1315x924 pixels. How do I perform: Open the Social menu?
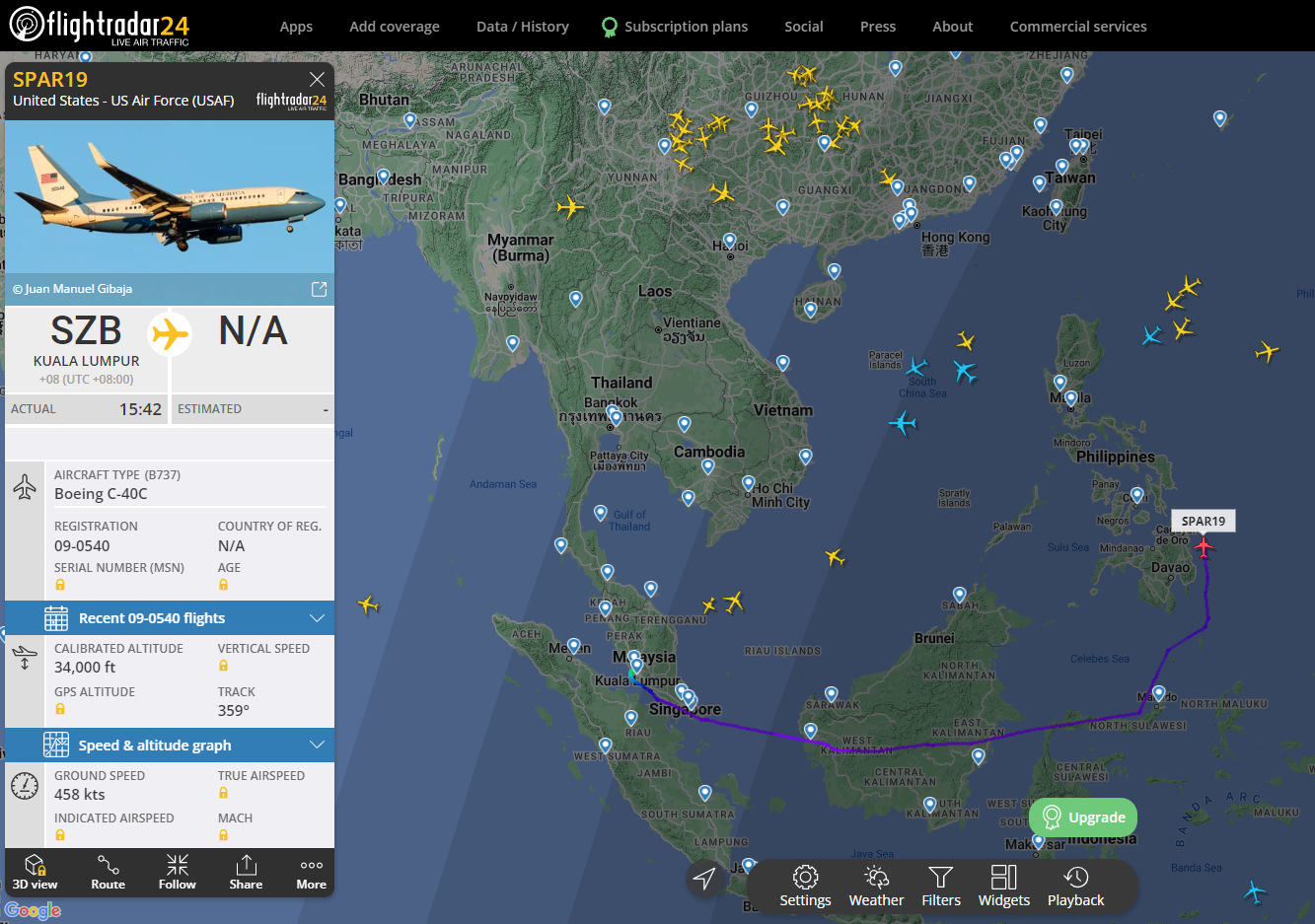click(804, 27)
